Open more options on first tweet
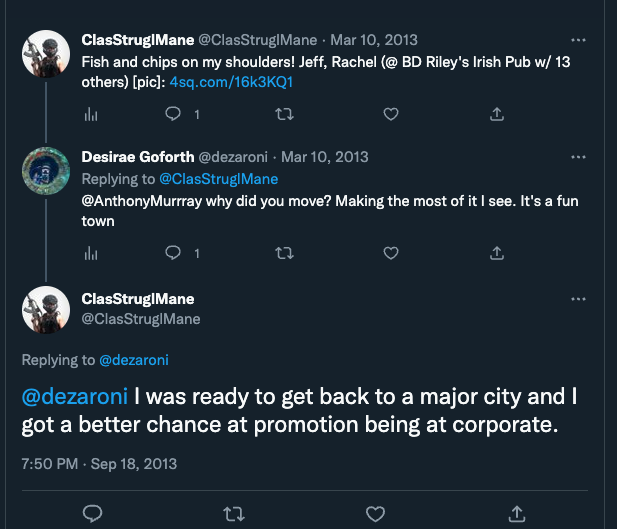The image size is (617, 529). [x=578, y=40]
